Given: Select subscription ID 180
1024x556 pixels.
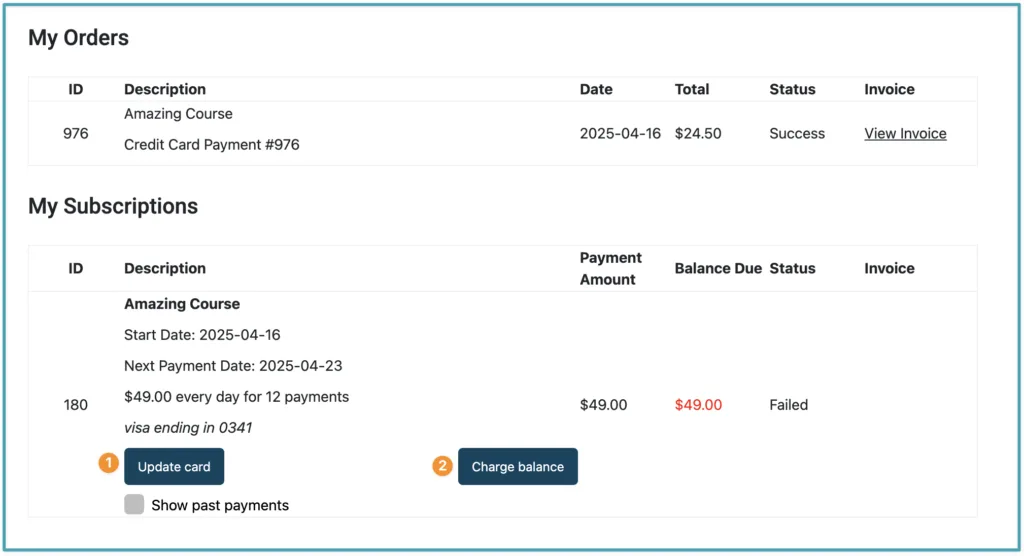Looking at the screenshot, I should (76, 405).
